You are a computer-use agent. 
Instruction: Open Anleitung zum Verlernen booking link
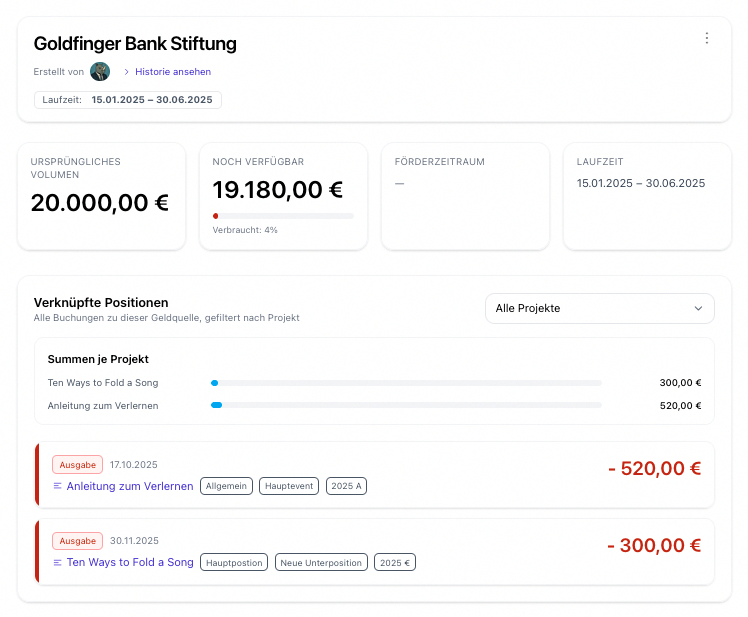click(x=130, y=486)
